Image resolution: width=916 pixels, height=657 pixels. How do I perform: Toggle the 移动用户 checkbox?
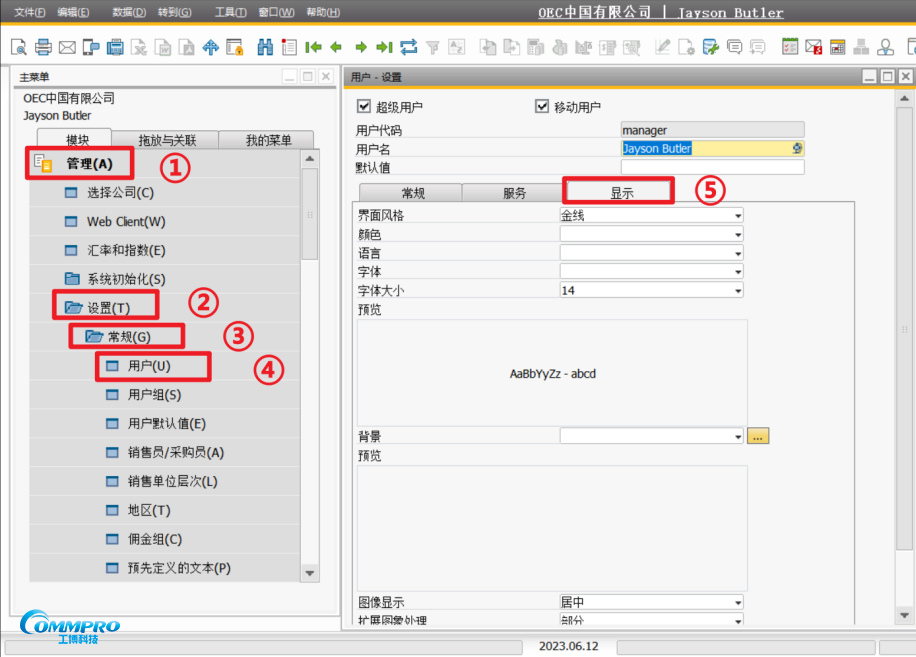click(x=542, y=106)
